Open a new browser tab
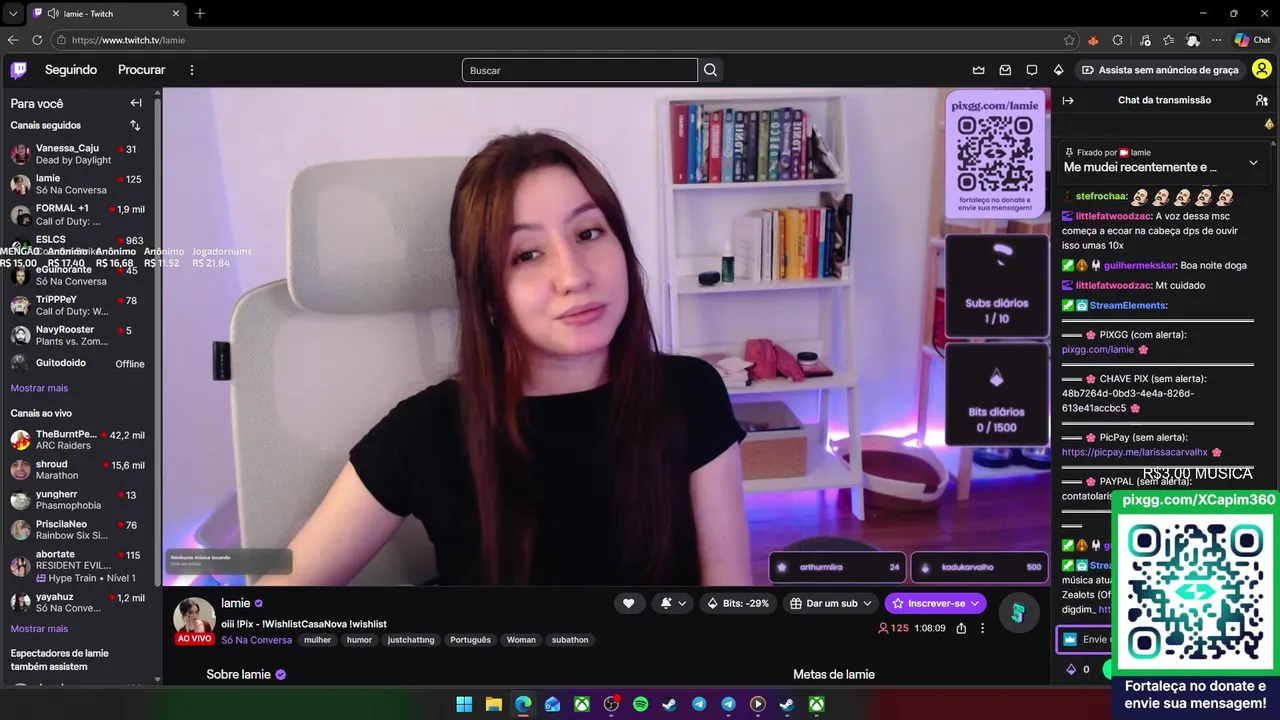The image size is (1280, 720). 200,14
